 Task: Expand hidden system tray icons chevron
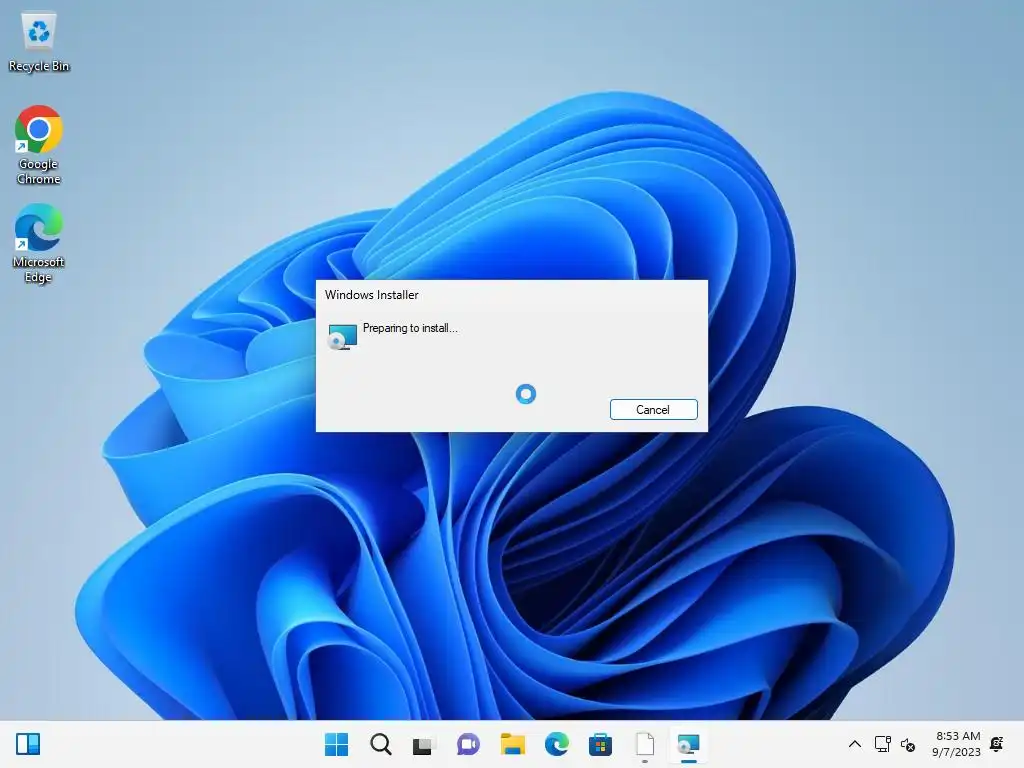(854, 744)
